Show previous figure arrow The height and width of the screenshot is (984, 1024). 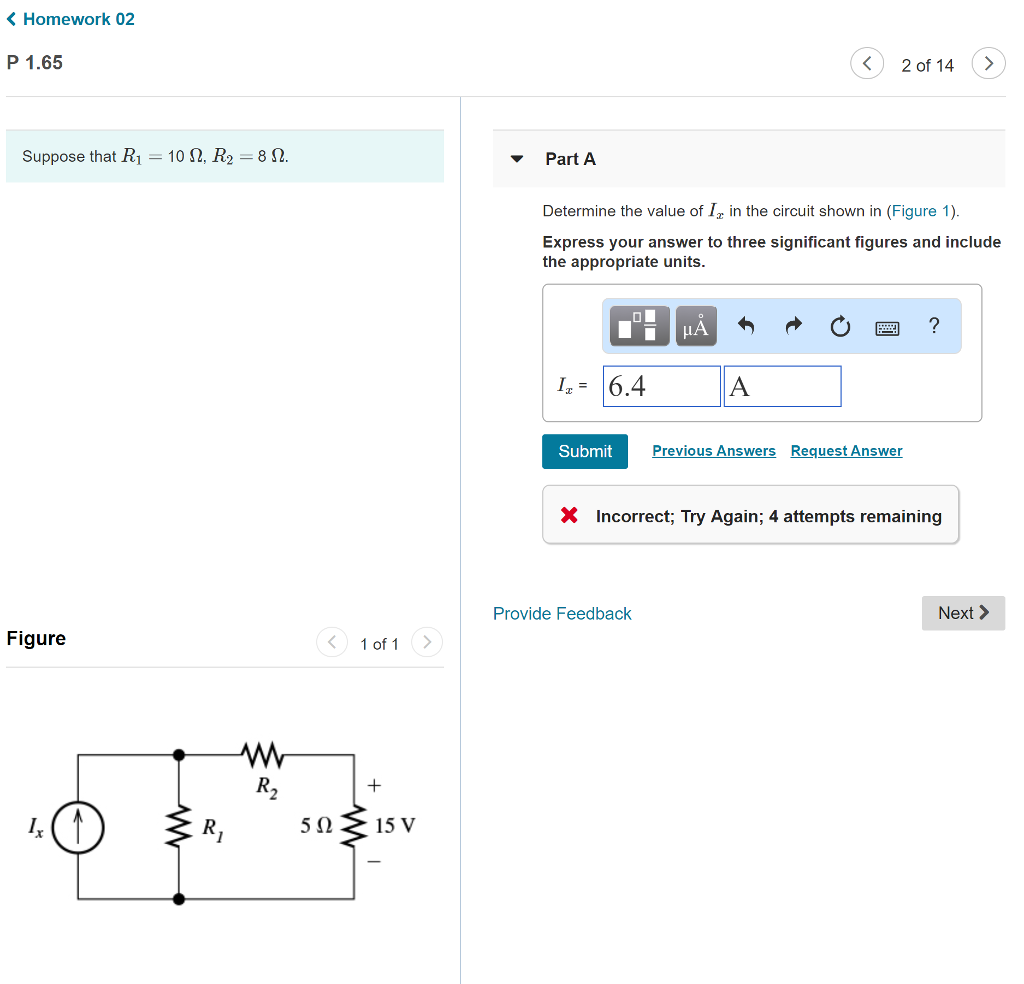[332, 643]
